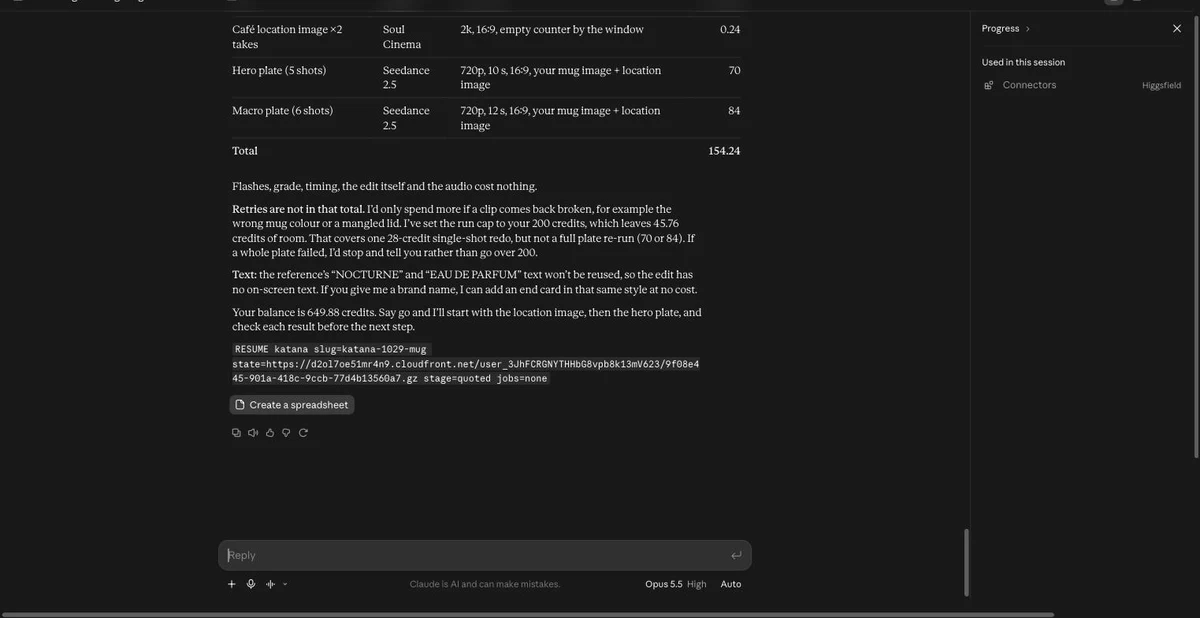
Task: Click the Connectors icon in the side panel
Action: click(989, 85)
